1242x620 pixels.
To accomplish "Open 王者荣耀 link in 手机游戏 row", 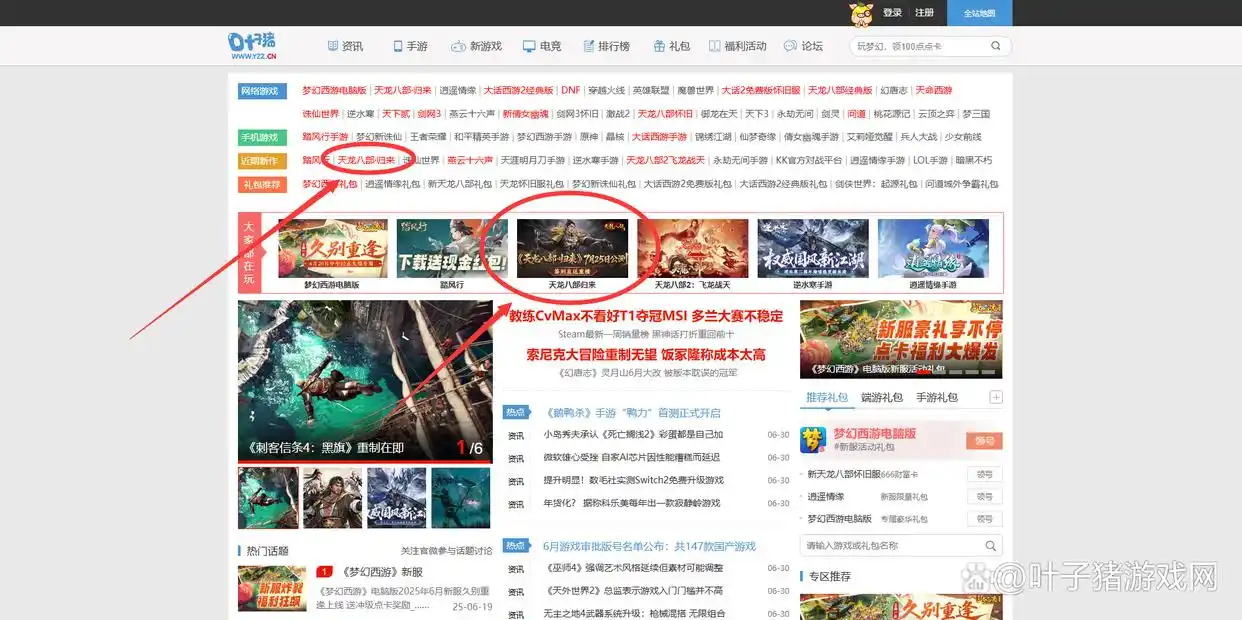I will tap(428, 137).
